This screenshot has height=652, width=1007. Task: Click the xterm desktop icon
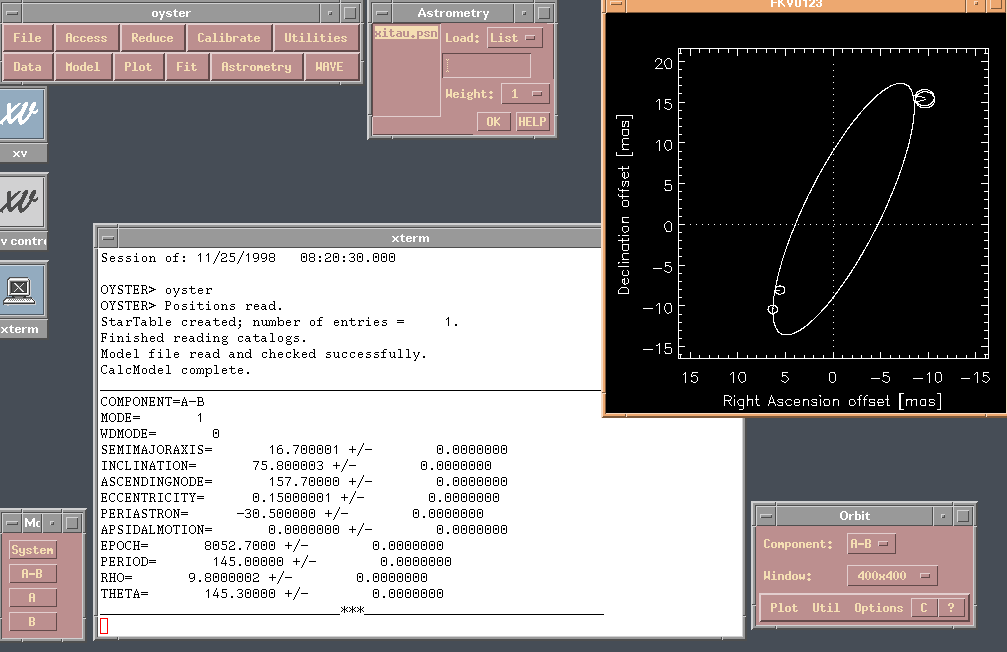click(x=21, y=290)
